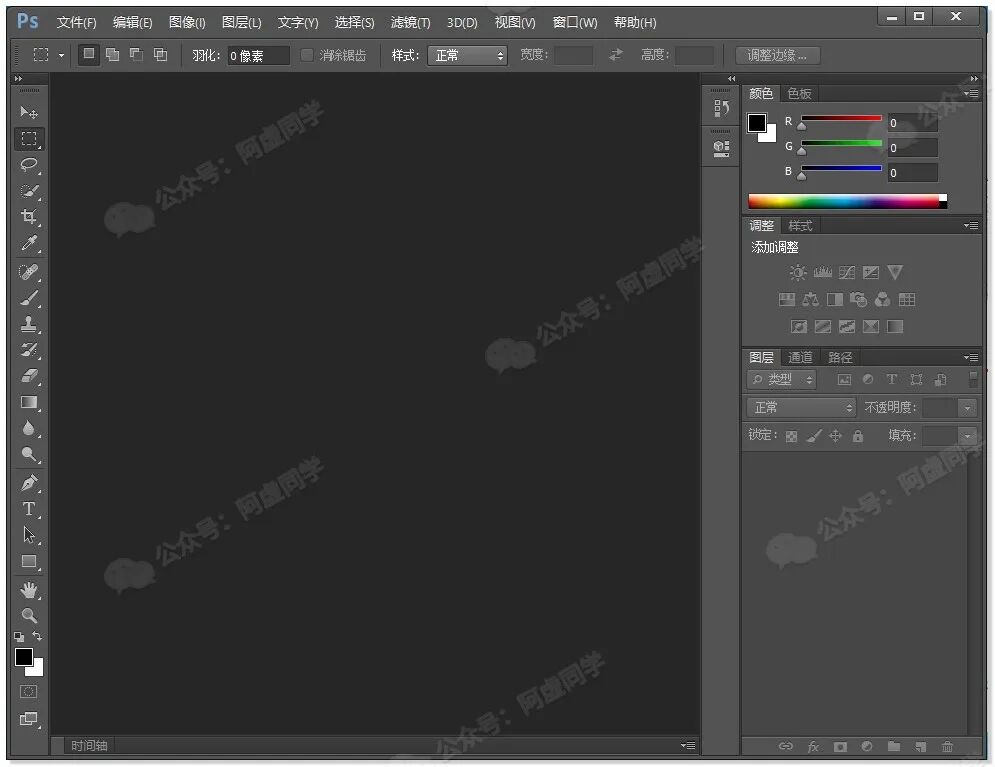The height and width of the screenshot is (767, 995).
Task: Toggle the anti-alias checkbox
Action: (307, 55)
